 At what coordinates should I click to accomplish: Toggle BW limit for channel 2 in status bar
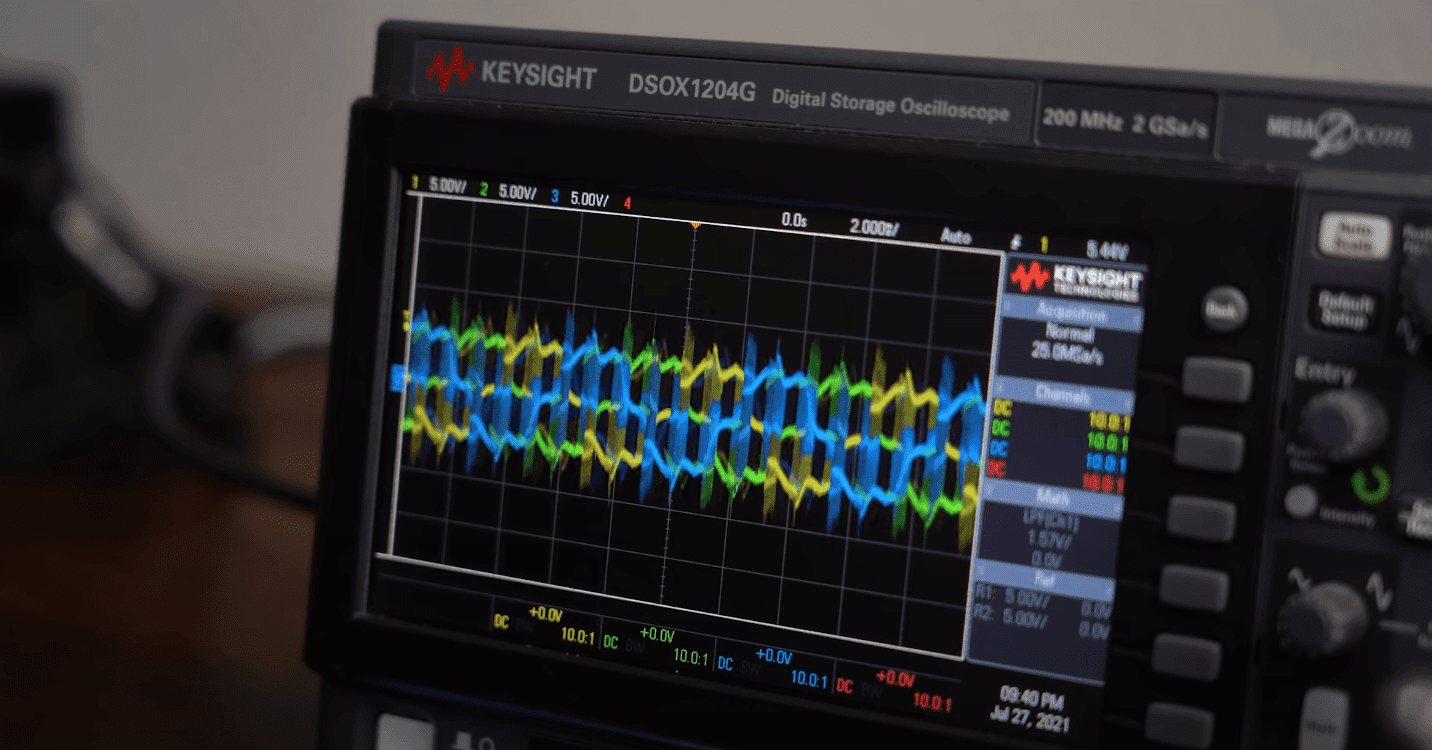[634, 648]
